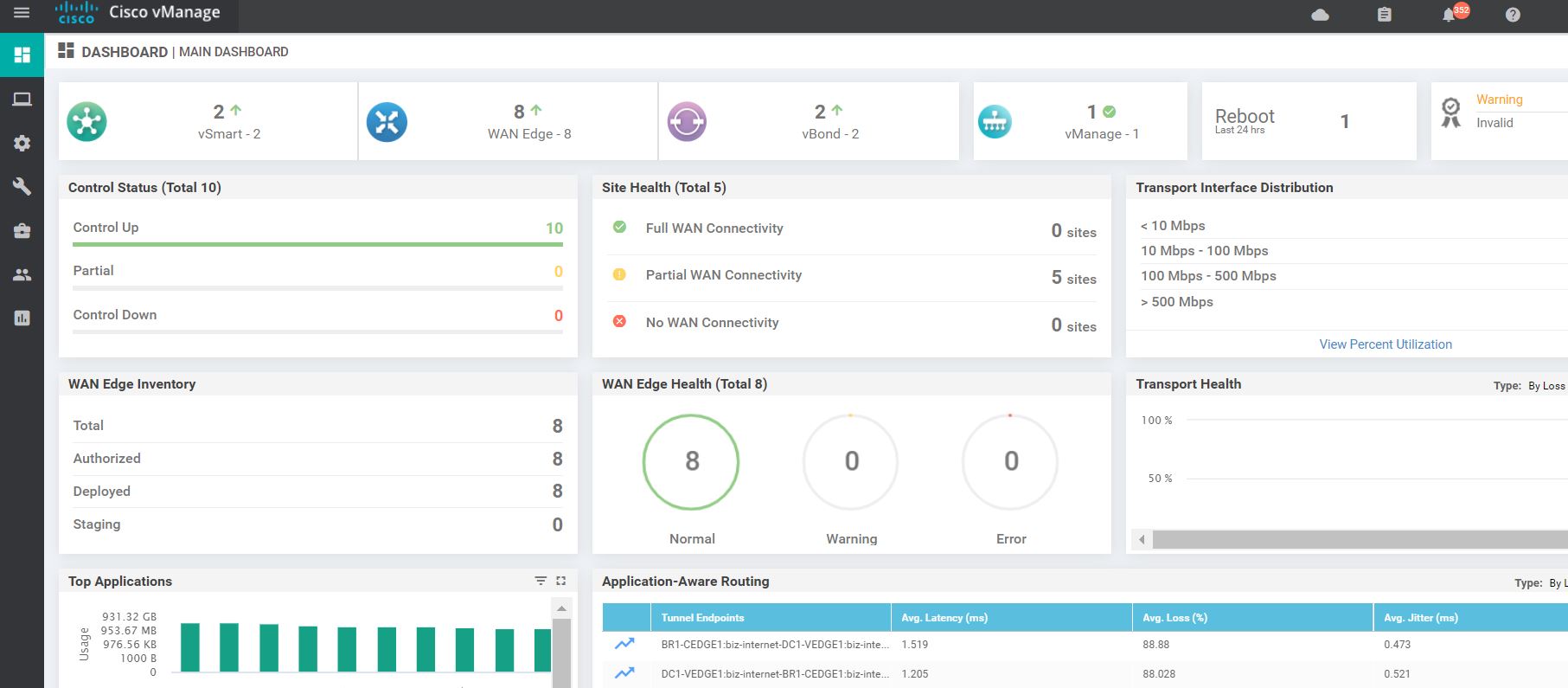This screenshot has height=688, width=1568.
Task: Open the help question mark icon
Action: [1513, 15]
